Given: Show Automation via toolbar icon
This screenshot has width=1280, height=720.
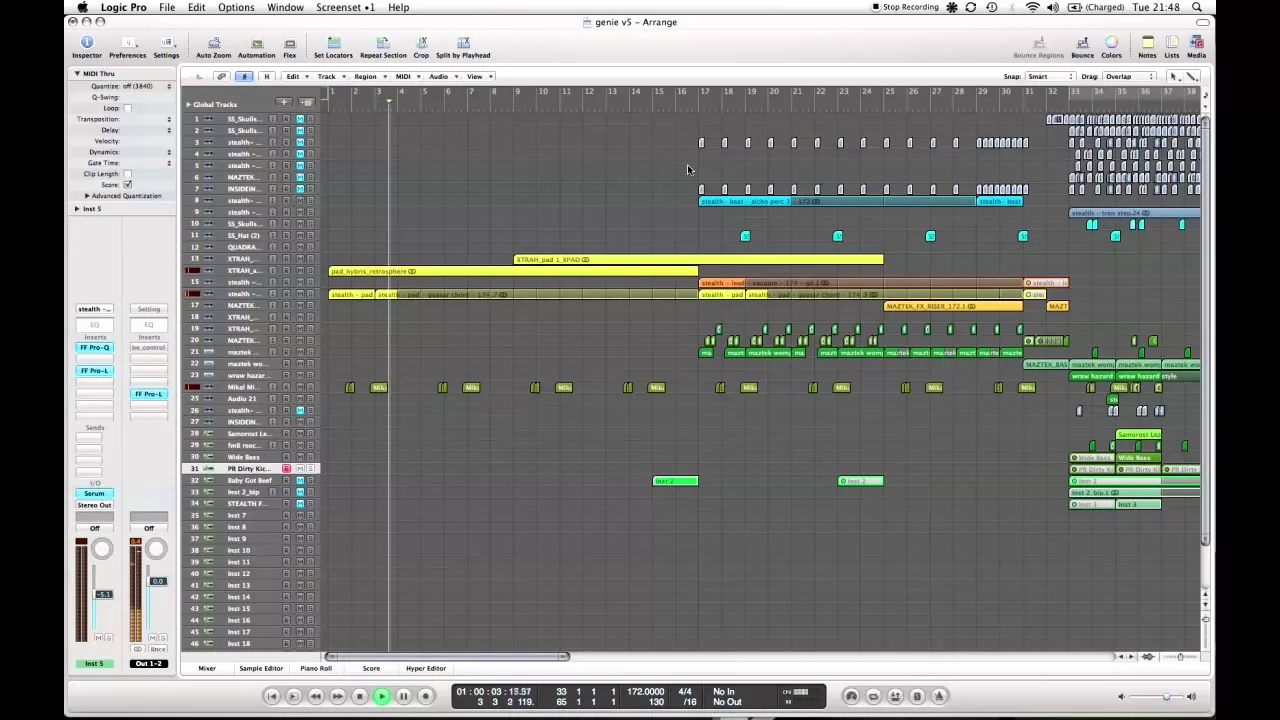Looking at the screenshot, I should 256,42.
